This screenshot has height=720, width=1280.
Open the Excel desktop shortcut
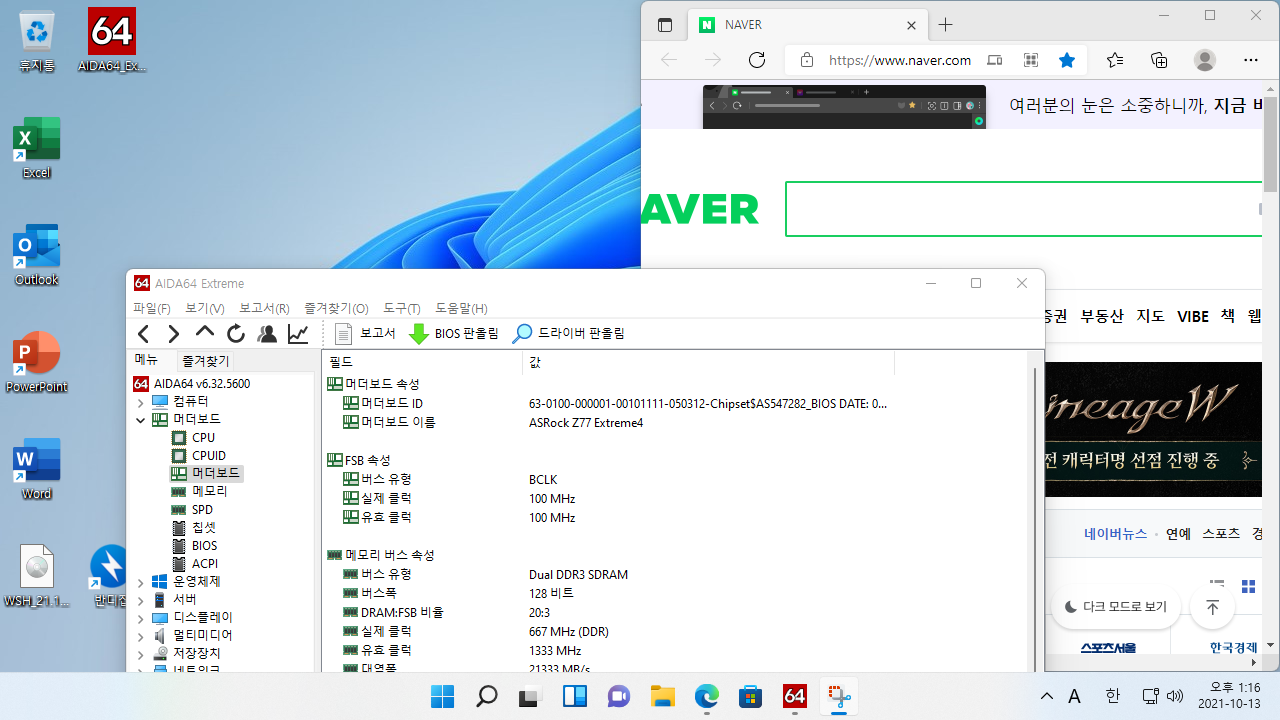point(37,148)
